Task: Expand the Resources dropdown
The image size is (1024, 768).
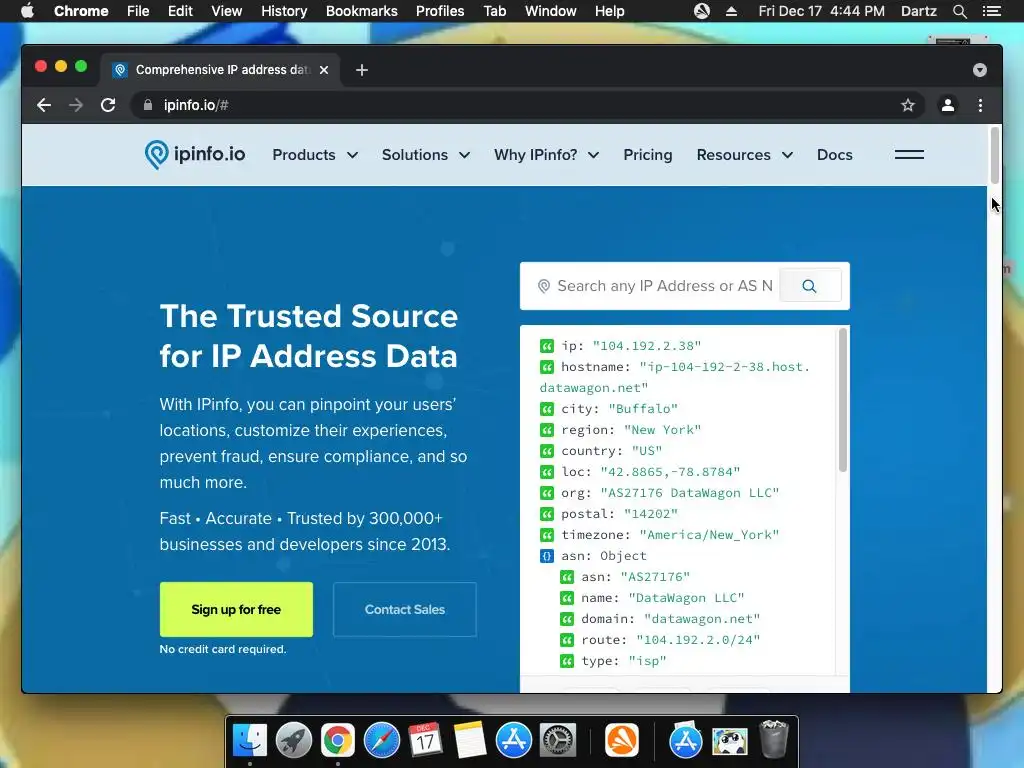Action: [x=744, y=155]
